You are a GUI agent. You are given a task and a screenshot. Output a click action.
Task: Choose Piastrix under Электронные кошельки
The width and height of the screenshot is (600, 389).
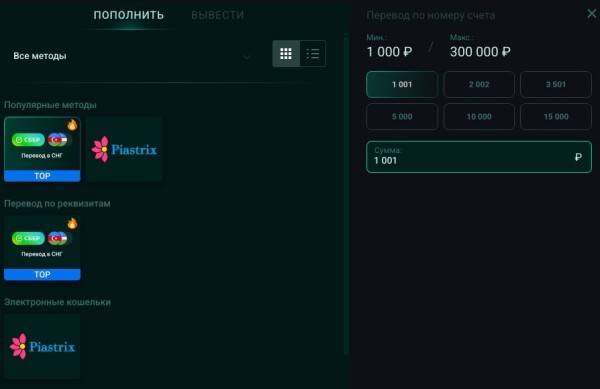click(x=42, y=347)
